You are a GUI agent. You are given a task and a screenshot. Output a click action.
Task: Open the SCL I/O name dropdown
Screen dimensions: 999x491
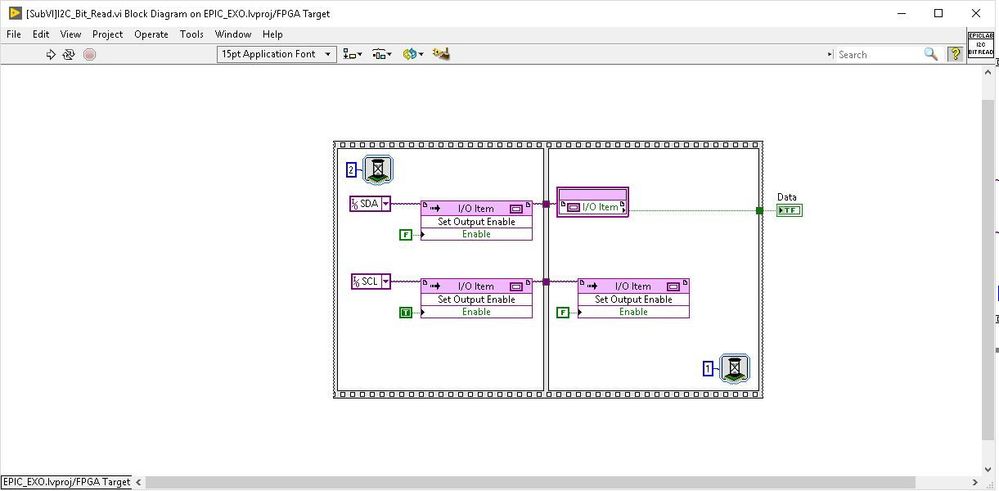click(385, 282)
